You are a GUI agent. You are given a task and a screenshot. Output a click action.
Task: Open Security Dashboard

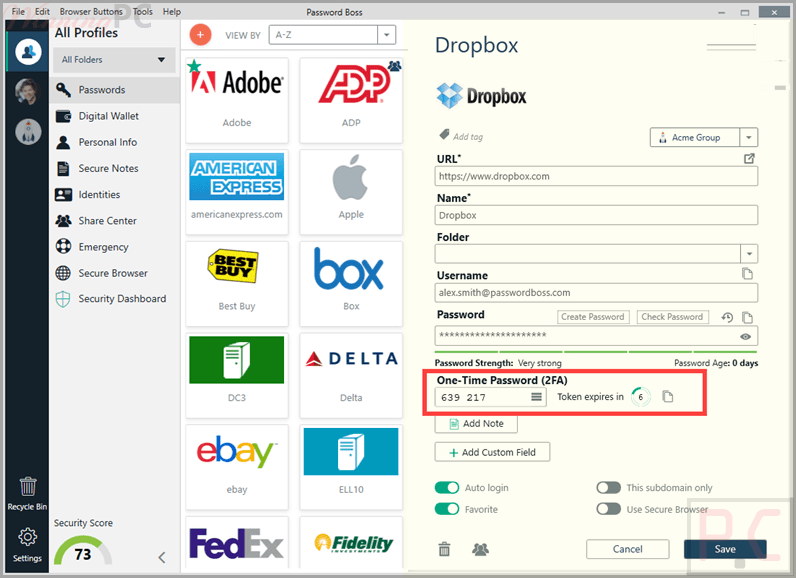tap(115, 299)
